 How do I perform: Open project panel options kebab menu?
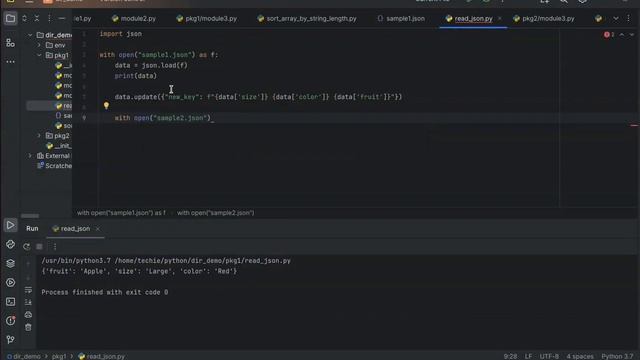(x=49, y=18)
